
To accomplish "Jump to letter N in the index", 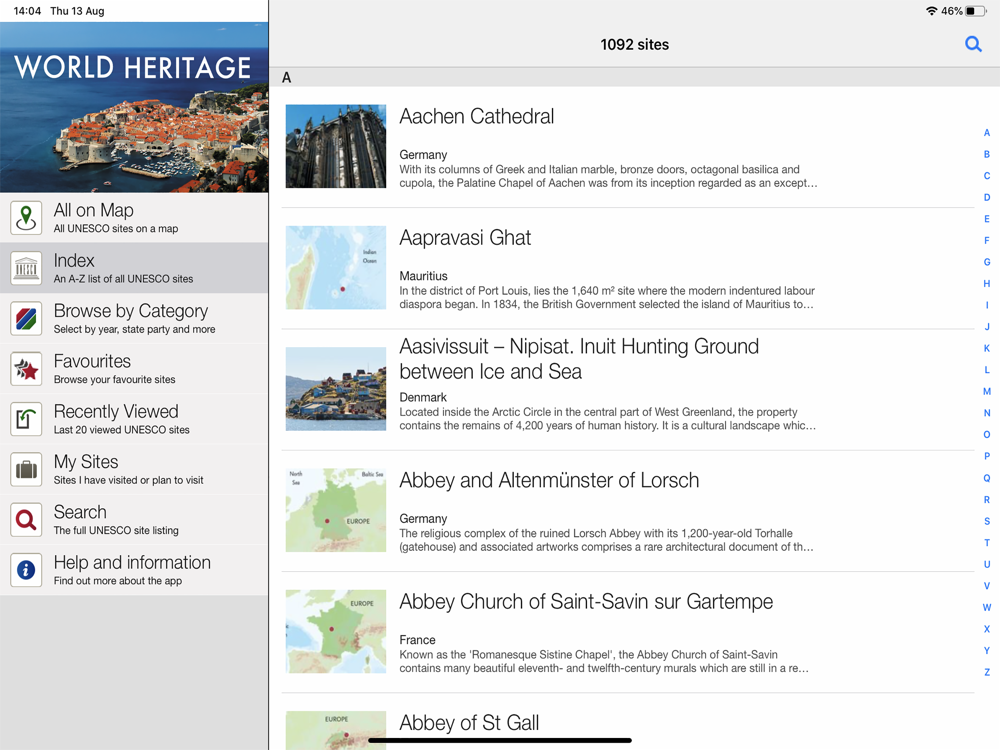I will (x=987, y=413).
